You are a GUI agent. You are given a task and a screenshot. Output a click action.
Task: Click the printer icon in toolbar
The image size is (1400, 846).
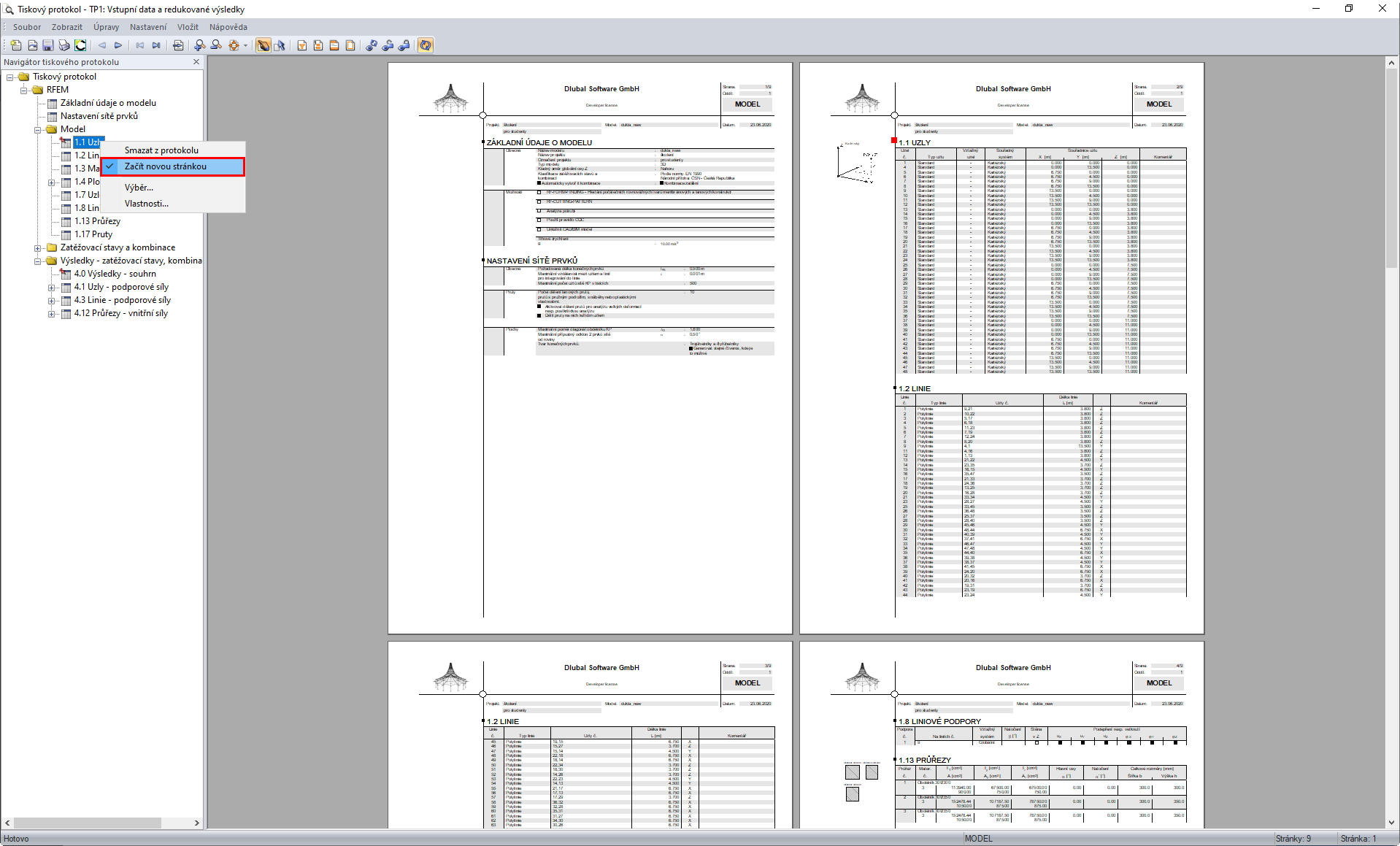click(x=64, y=45)
